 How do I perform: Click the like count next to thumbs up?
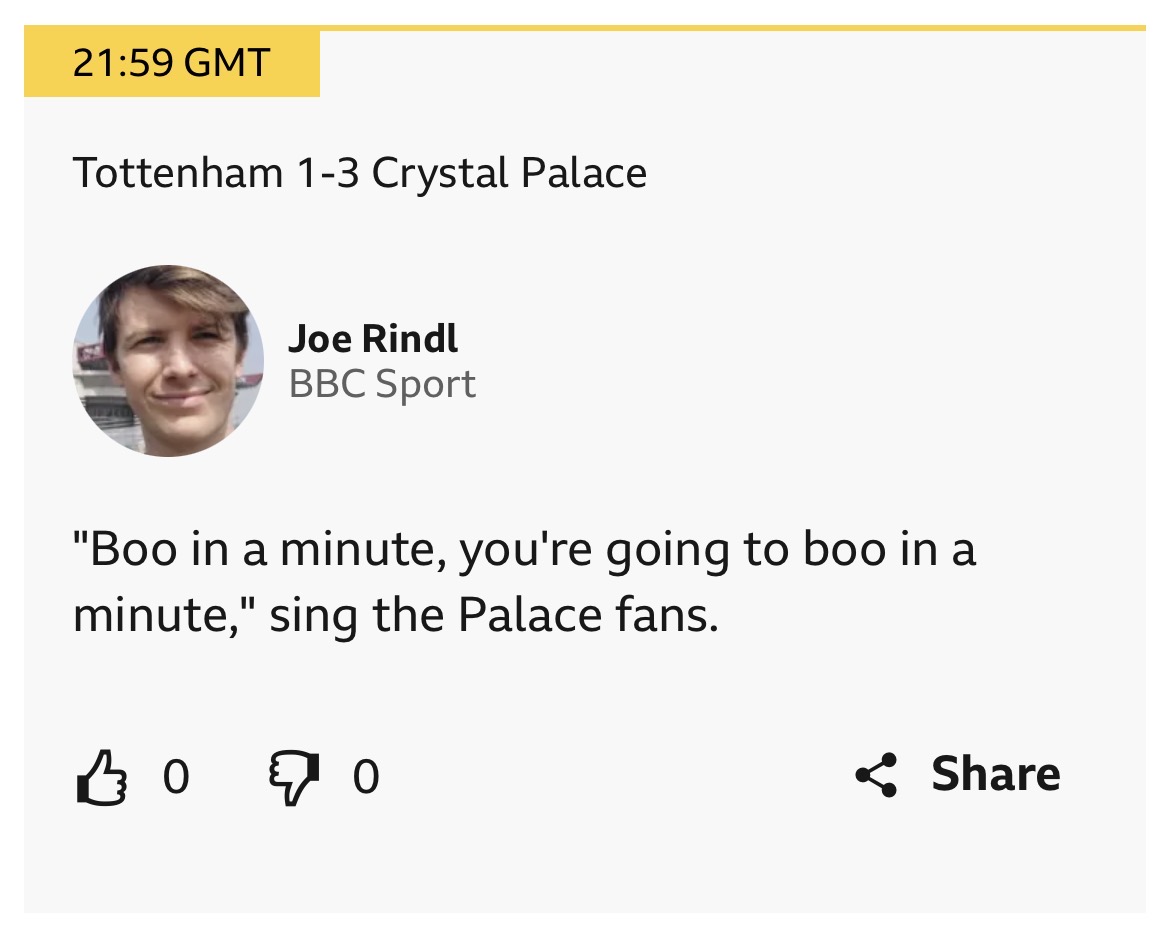[x=176, y=777]
